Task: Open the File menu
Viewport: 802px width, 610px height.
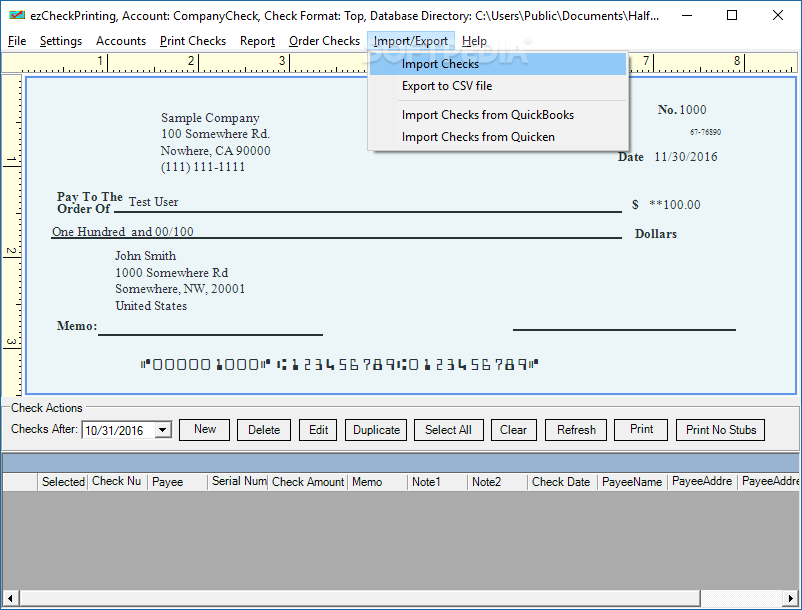Action: (x=17, y=41)
